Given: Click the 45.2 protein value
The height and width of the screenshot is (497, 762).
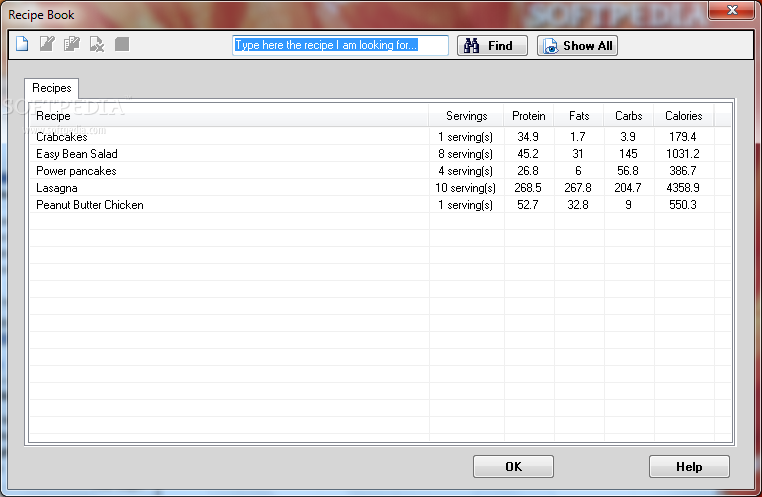Looking at the screenshot, I should [x=528, y=154].
